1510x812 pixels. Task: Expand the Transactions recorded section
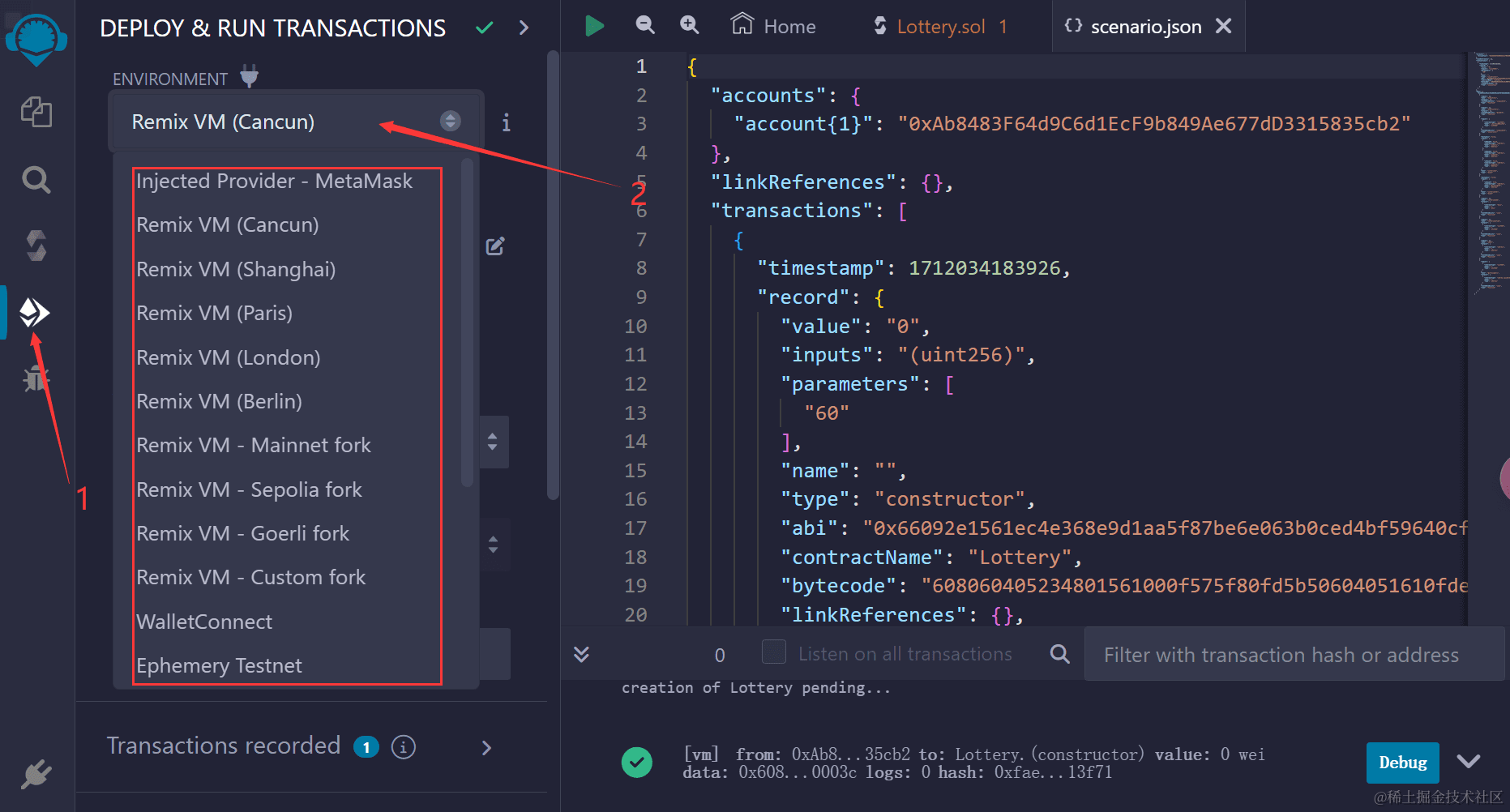486,747
